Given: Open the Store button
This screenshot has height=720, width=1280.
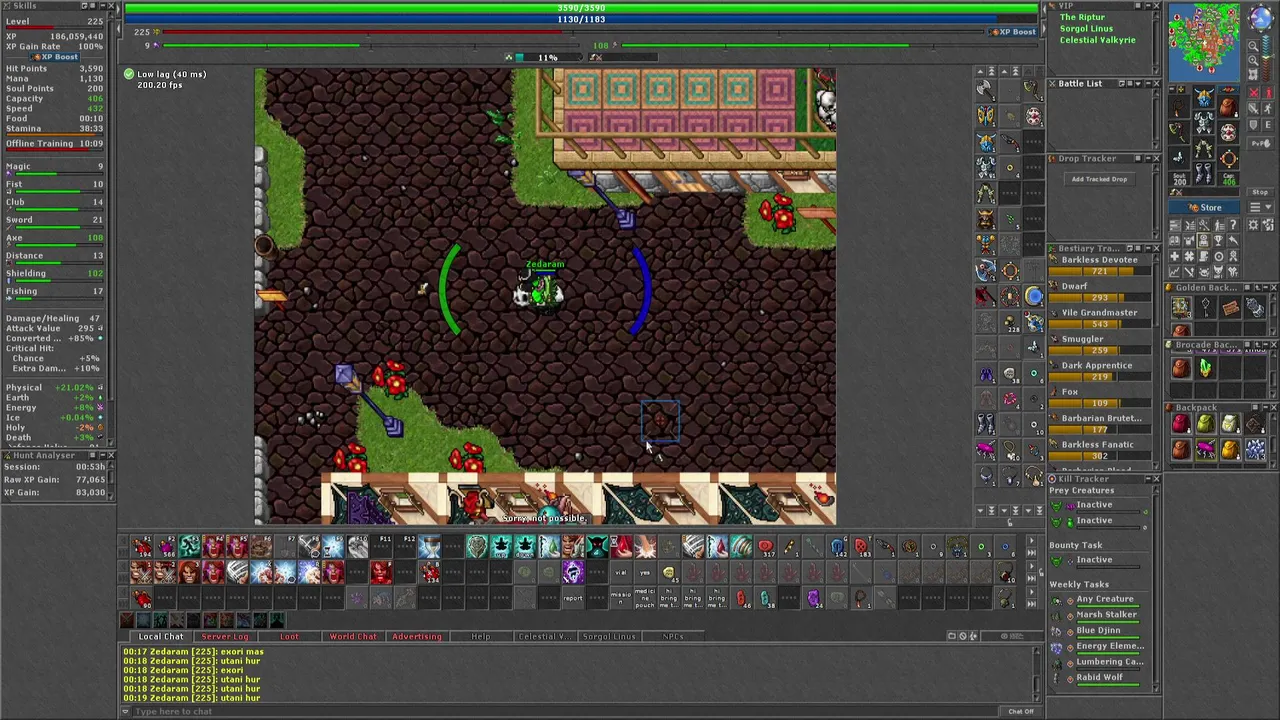Looking at the screenshot, I should (x=1204, y=207).
